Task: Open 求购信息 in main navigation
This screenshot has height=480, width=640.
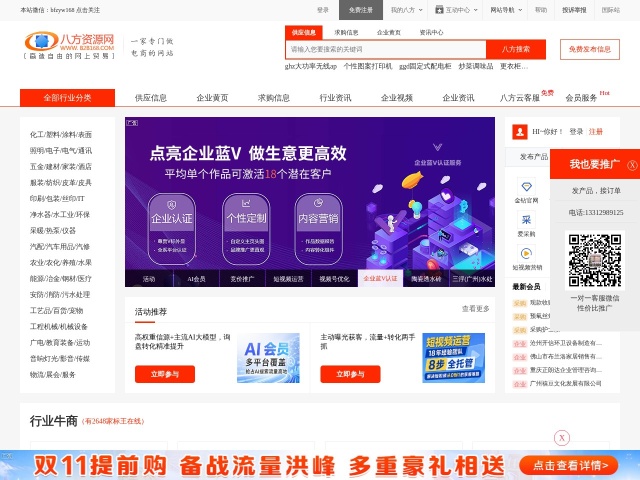Action: 273,98
